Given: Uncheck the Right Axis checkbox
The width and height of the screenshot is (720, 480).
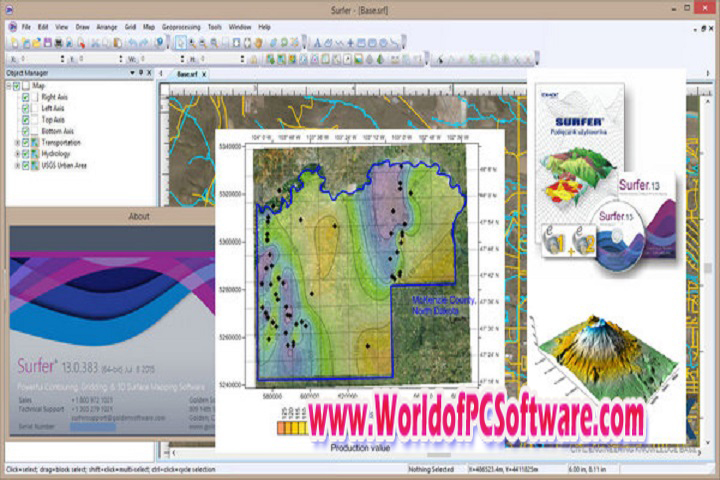Looking at the screenshot, I should pyautogui.click(x=26, y=97).
